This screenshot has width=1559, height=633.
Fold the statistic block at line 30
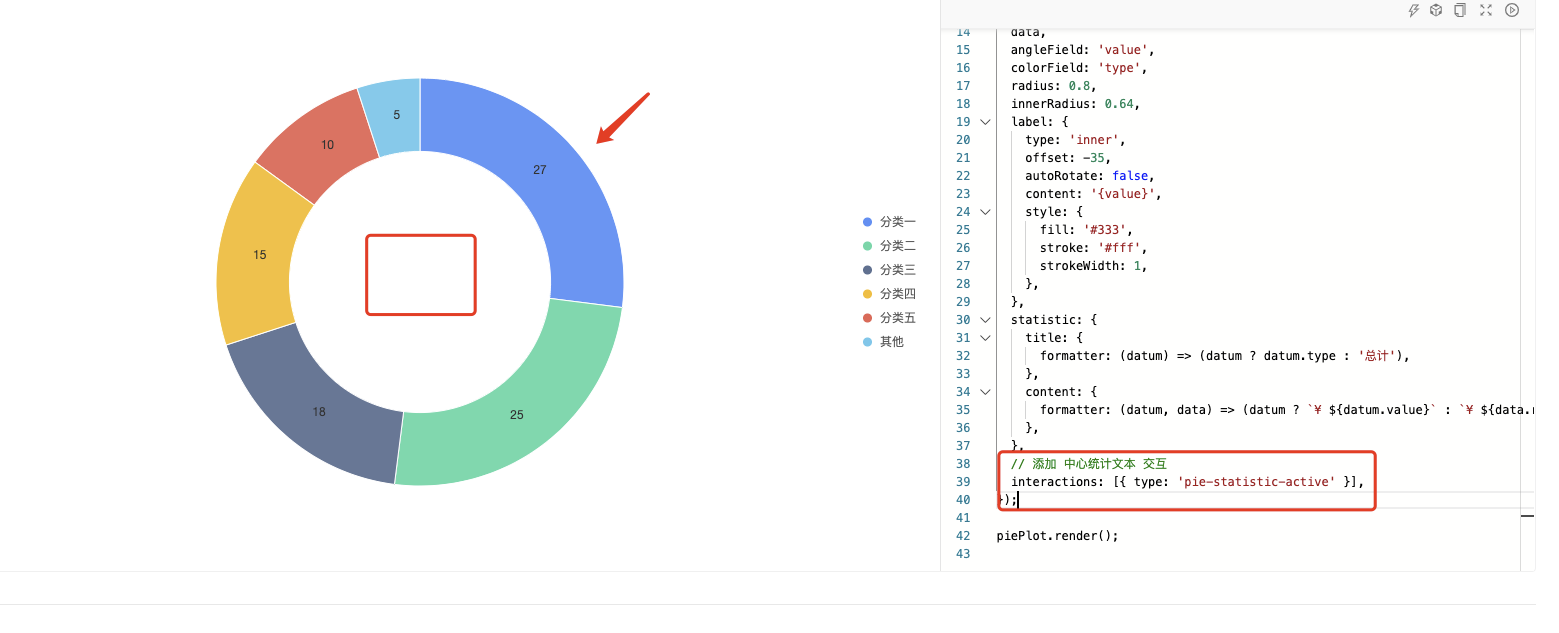coord(984,319)
